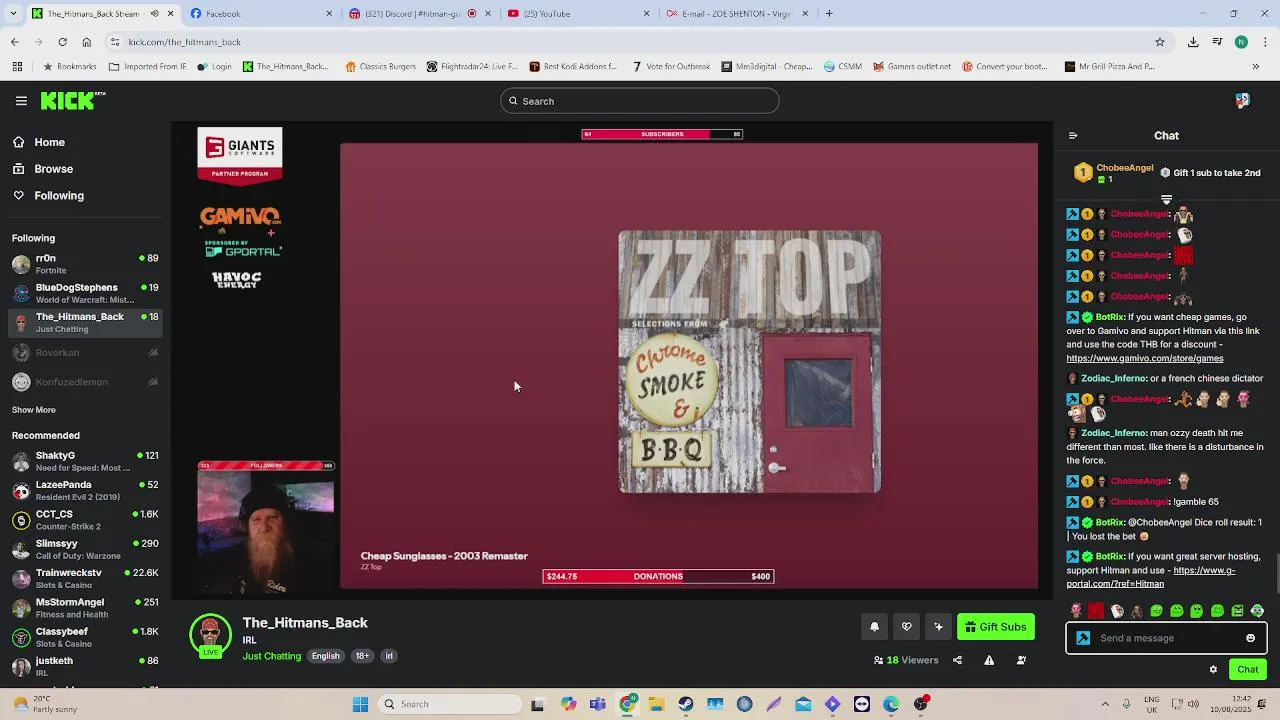
Task: Click the Gift Subs button
Action: pos(996,627)
